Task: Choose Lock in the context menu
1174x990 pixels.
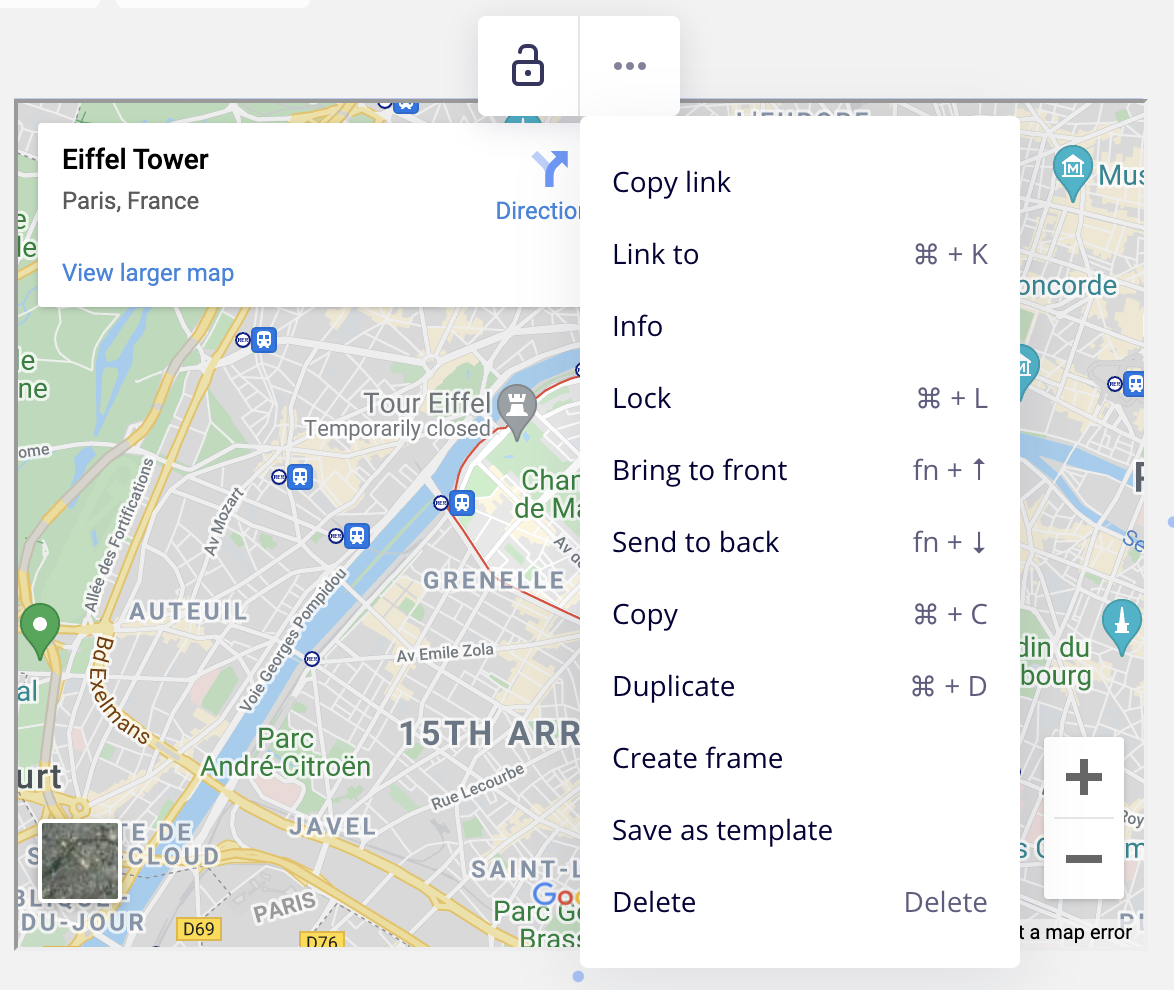Action: tap(642, 399)
